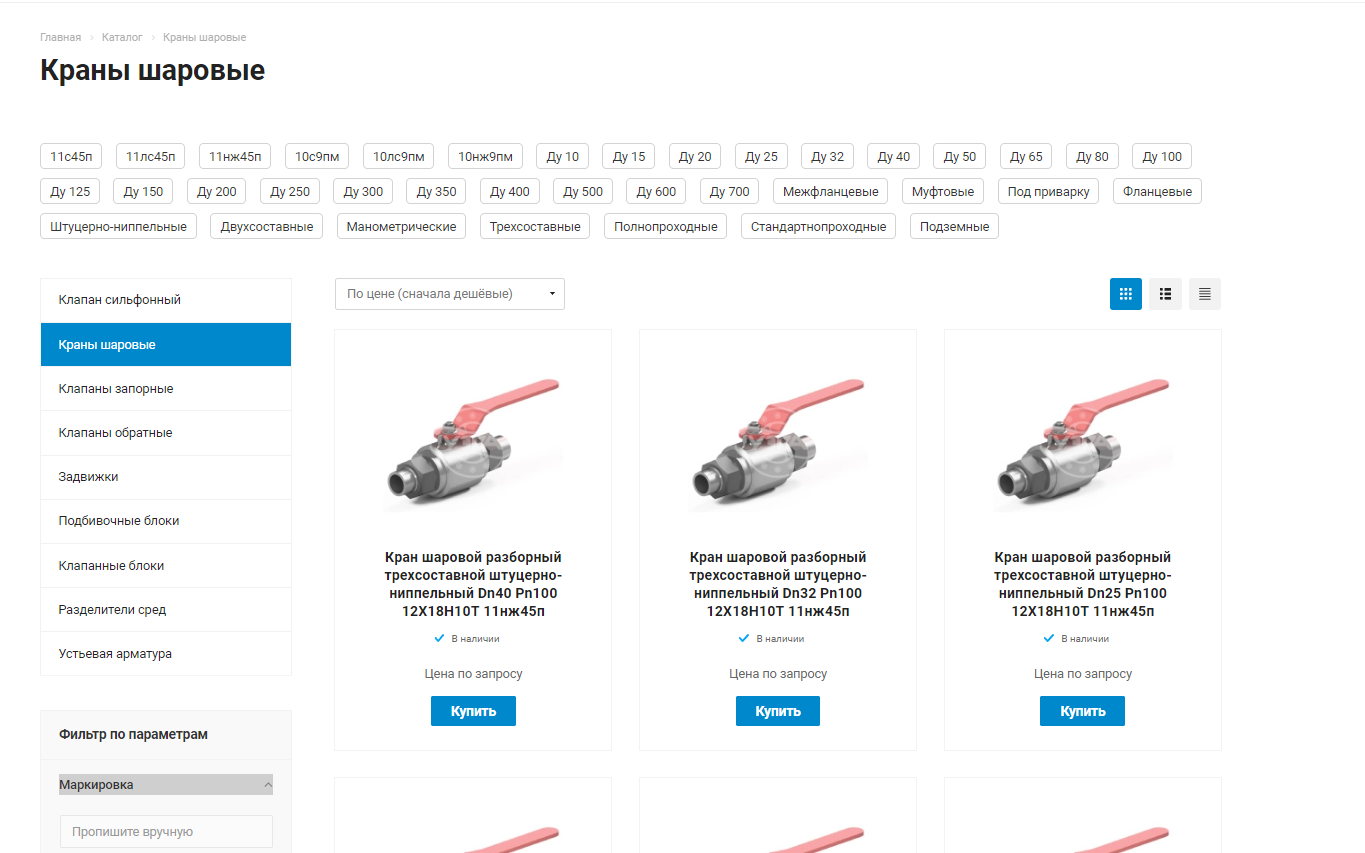Open Клапаны запорные category
The height and width of the screenshot is (853, 1365).
pos(166,389)
